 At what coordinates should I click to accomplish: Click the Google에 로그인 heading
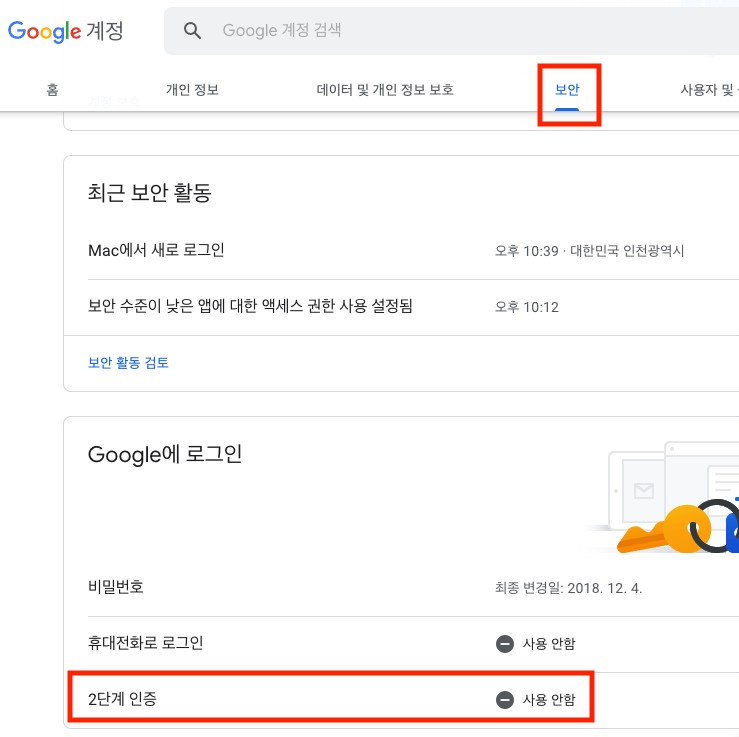[165, 454]
